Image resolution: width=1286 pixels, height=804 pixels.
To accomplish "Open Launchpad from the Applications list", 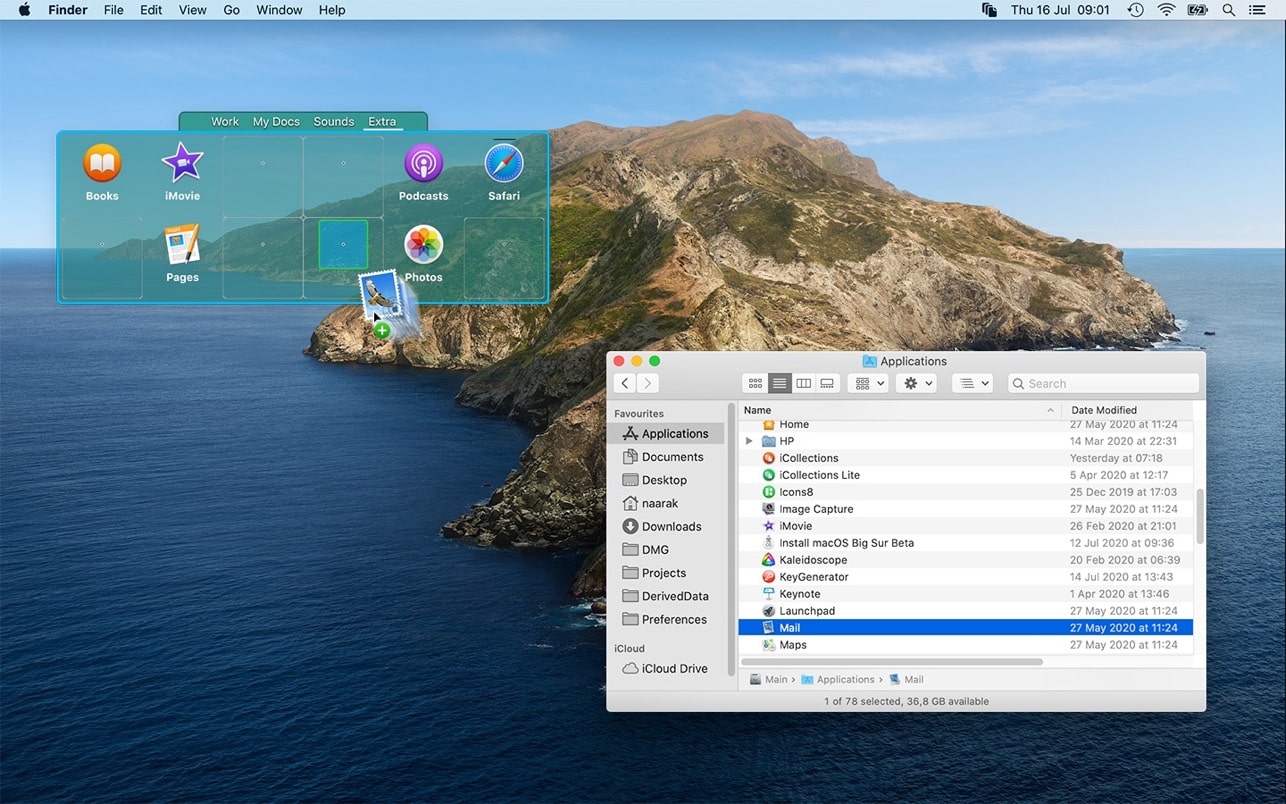I will pos(806,610).
